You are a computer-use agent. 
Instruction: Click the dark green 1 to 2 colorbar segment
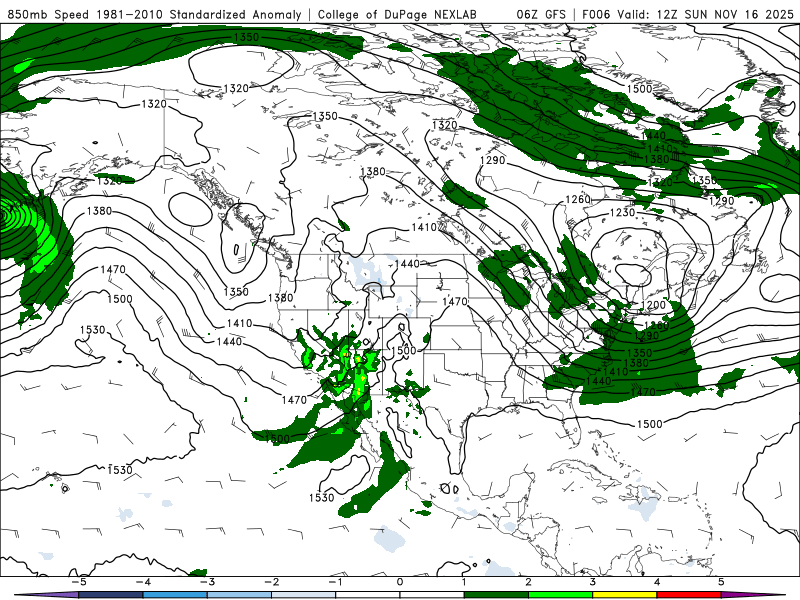pyautogui.click(x=496, y=595)
